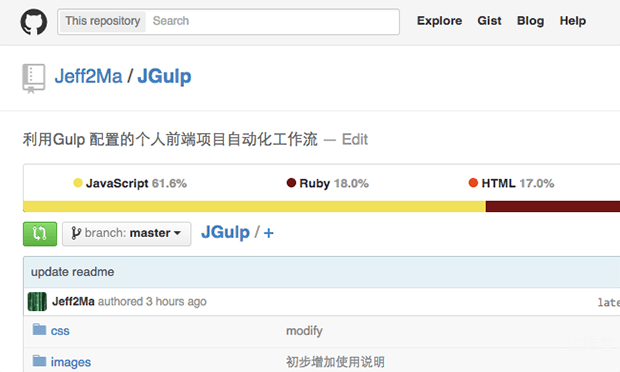Click the repository description text 利用Gulp
Image resolution: width=620 pixels, height=372 pixels.
pyautogui.click(x=170, y=140)
